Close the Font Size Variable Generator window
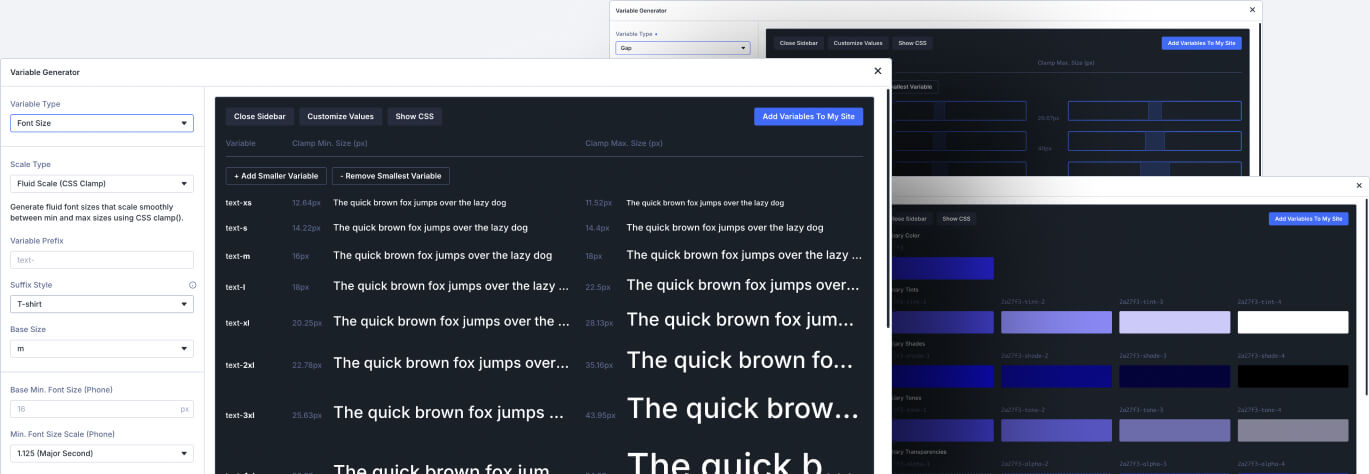Image resolution: width=1370 pixels, height=474 pixels. pos(878,71)
